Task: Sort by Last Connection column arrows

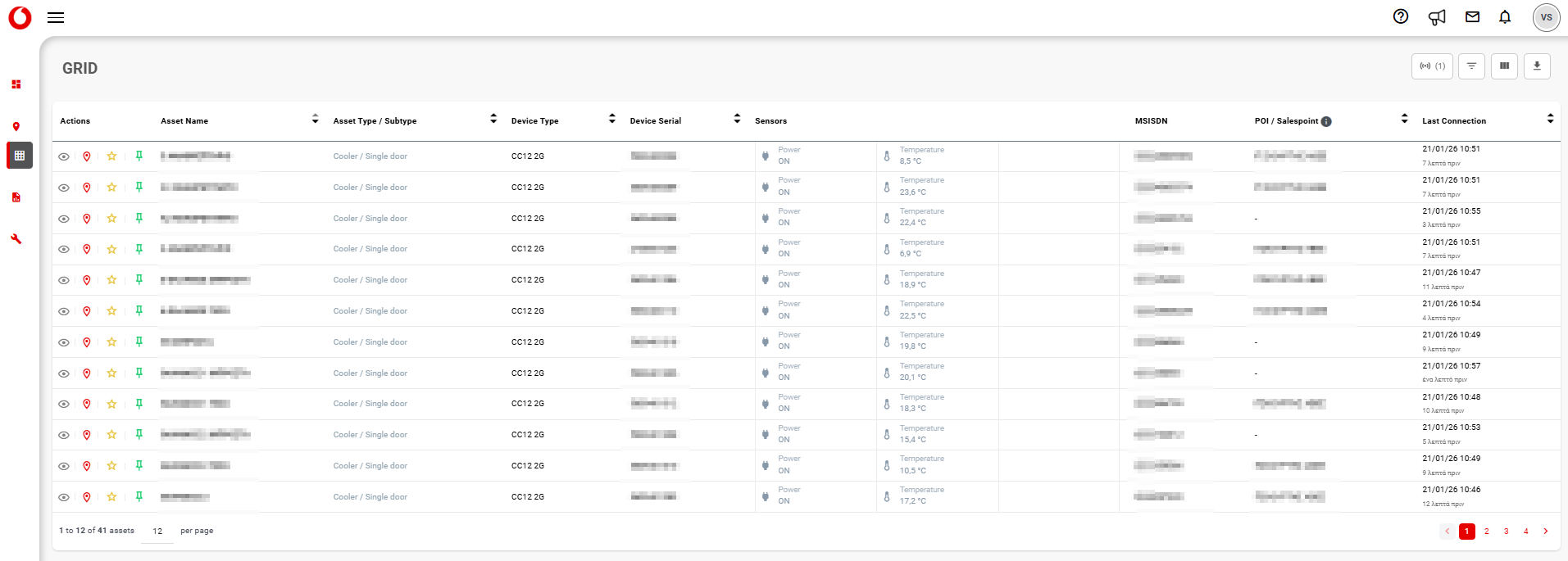Action: point(1550,120)
